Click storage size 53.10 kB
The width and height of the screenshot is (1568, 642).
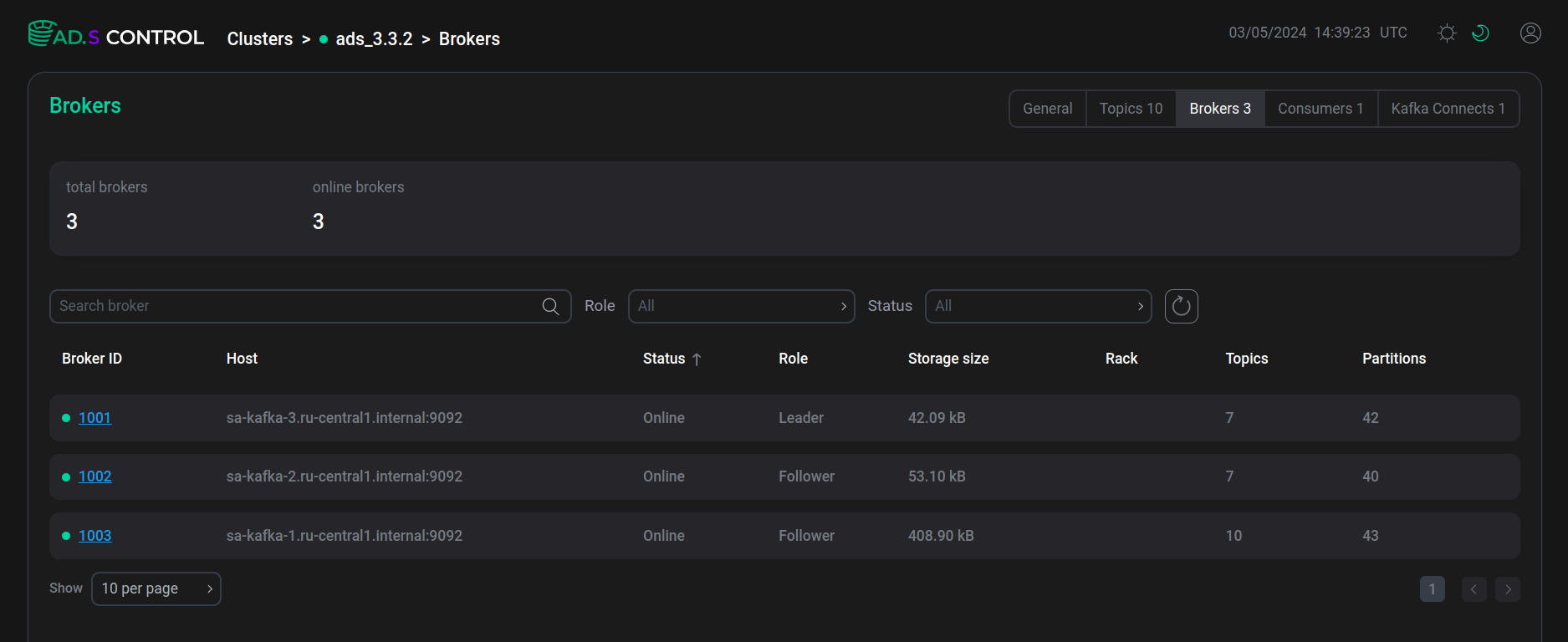(937, 476)
